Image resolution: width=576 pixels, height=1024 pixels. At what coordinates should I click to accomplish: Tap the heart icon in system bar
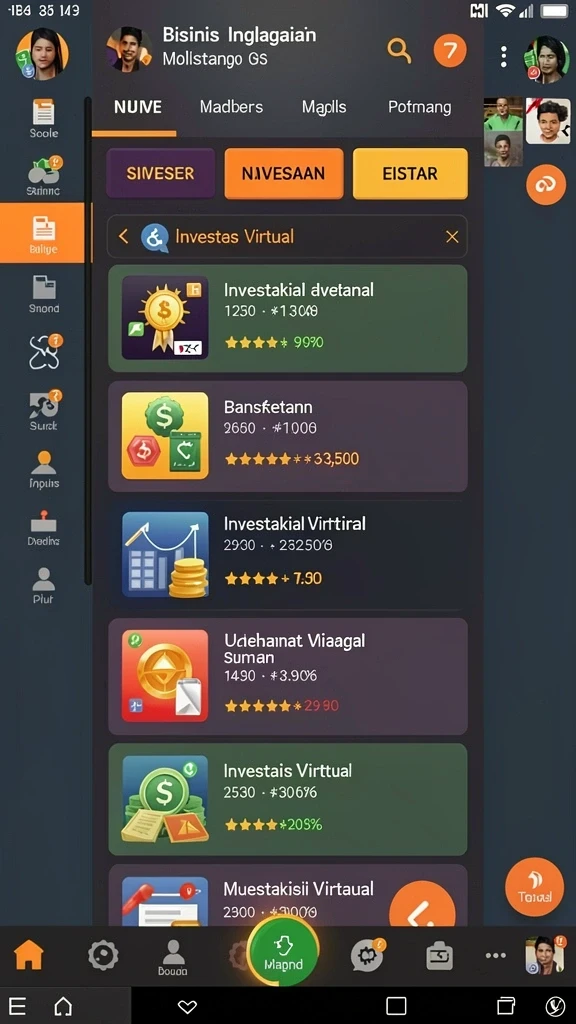tap(187, 1006)
